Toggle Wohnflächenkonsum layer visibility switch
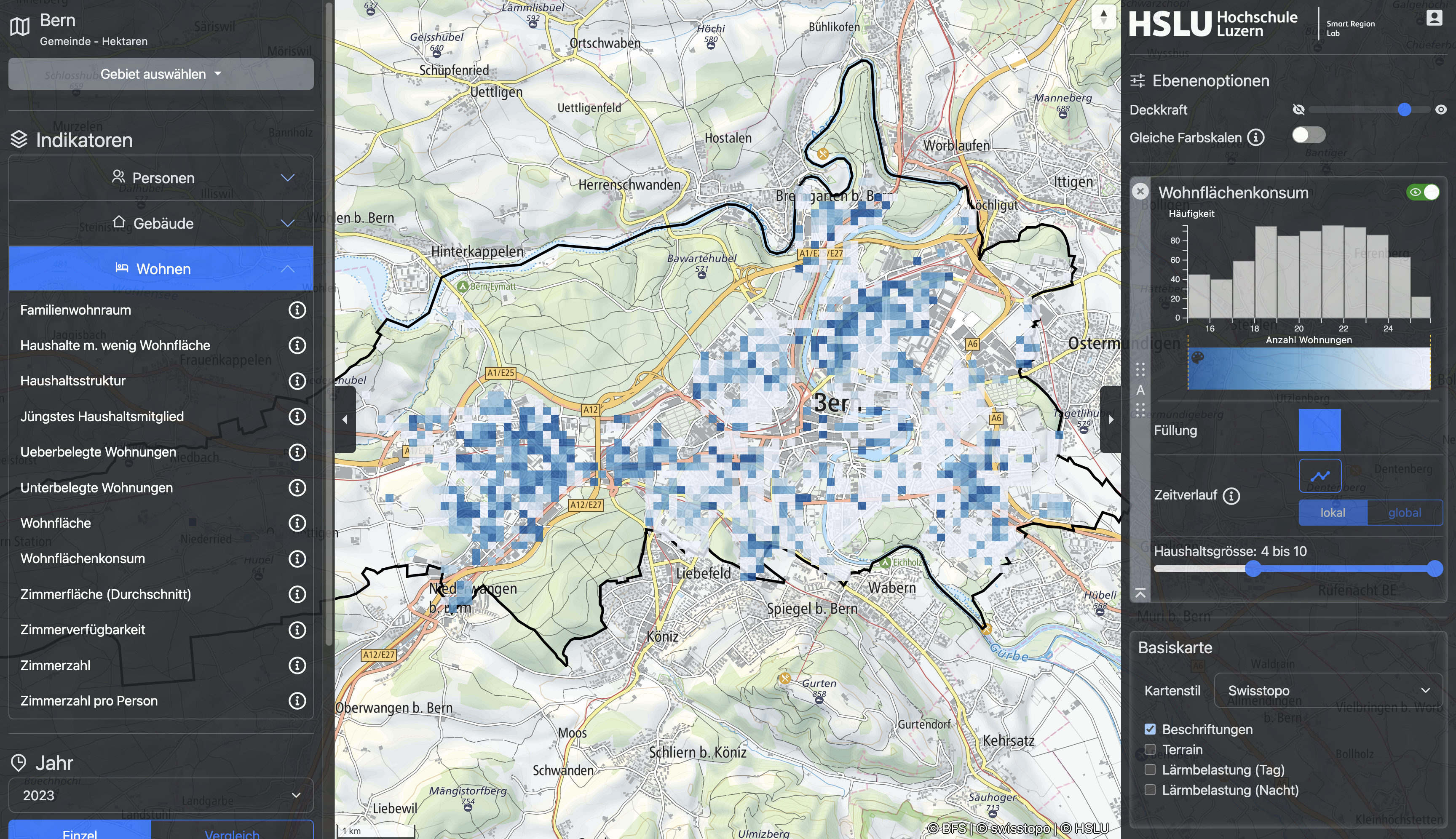Viewport: 1456px width, 839px height. coord(1423,192)
